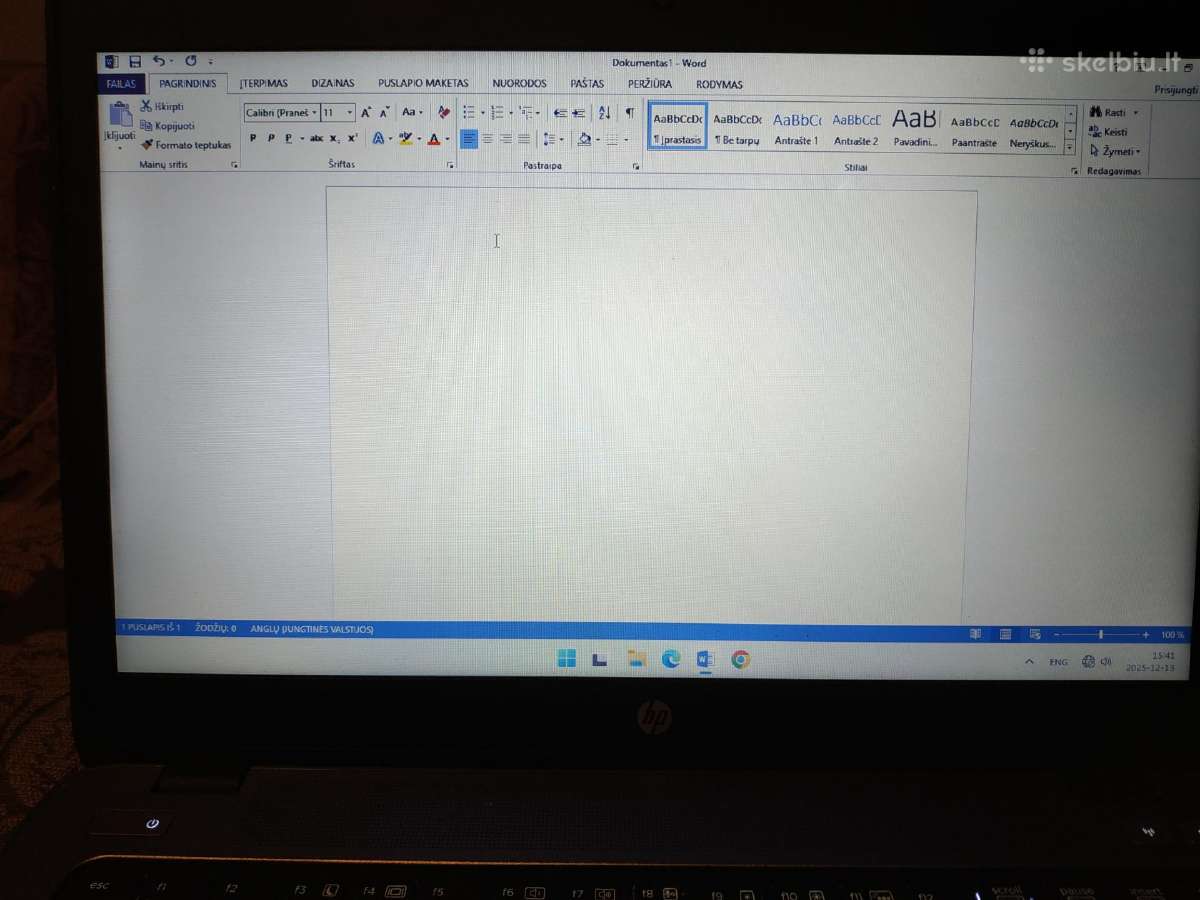Open highlight color dropdown arrow
The image size is (1200, 900).
click(x=419, y=139)
